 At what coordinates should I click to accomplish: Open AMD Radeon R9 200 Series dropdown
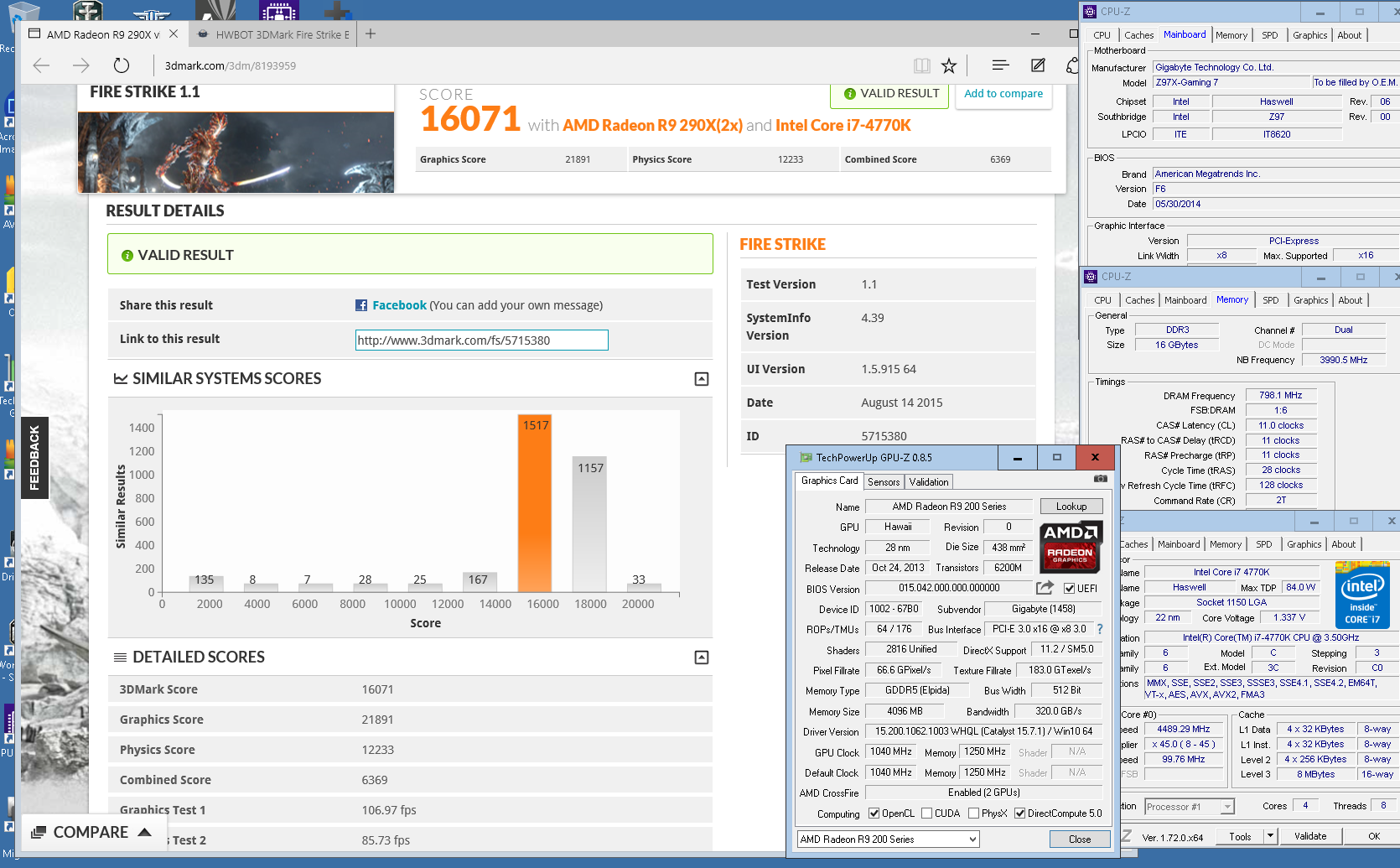[888, 839]
